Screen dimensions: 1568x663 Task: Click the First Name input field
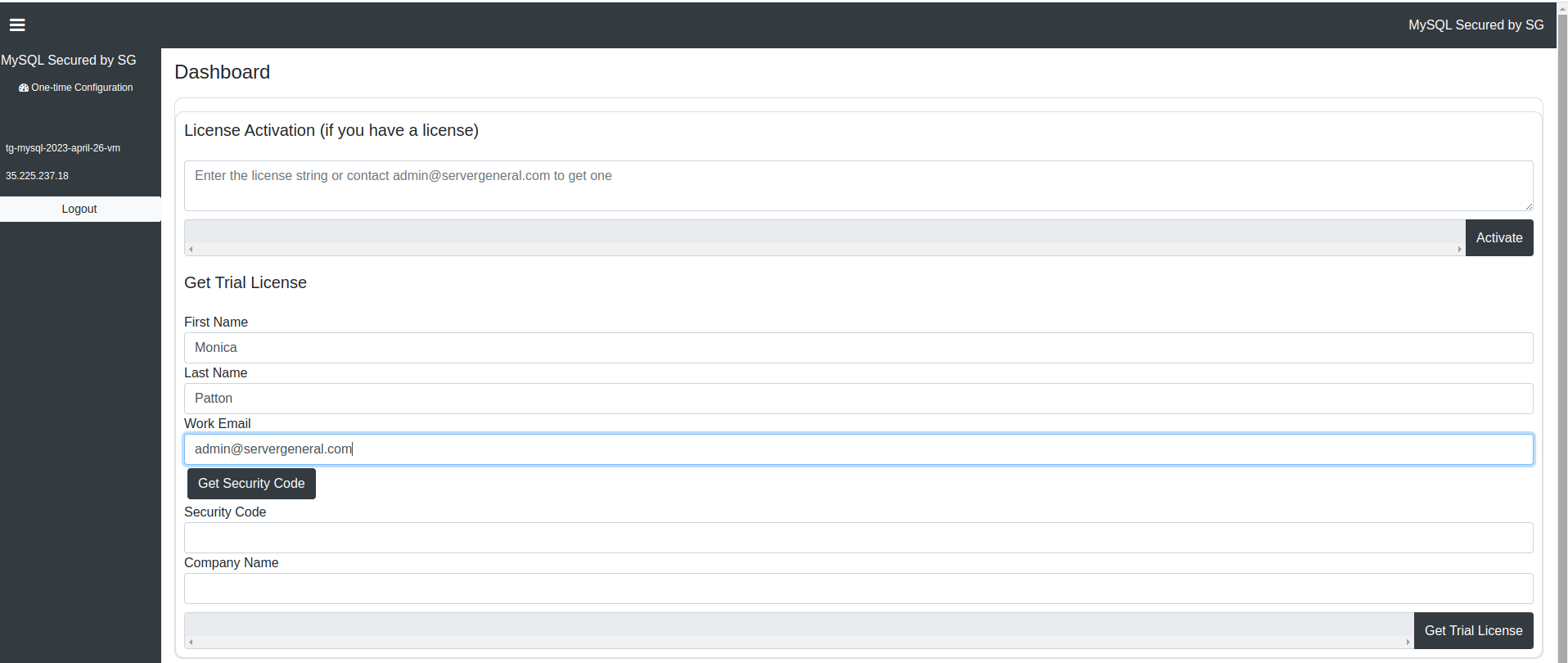858,348
